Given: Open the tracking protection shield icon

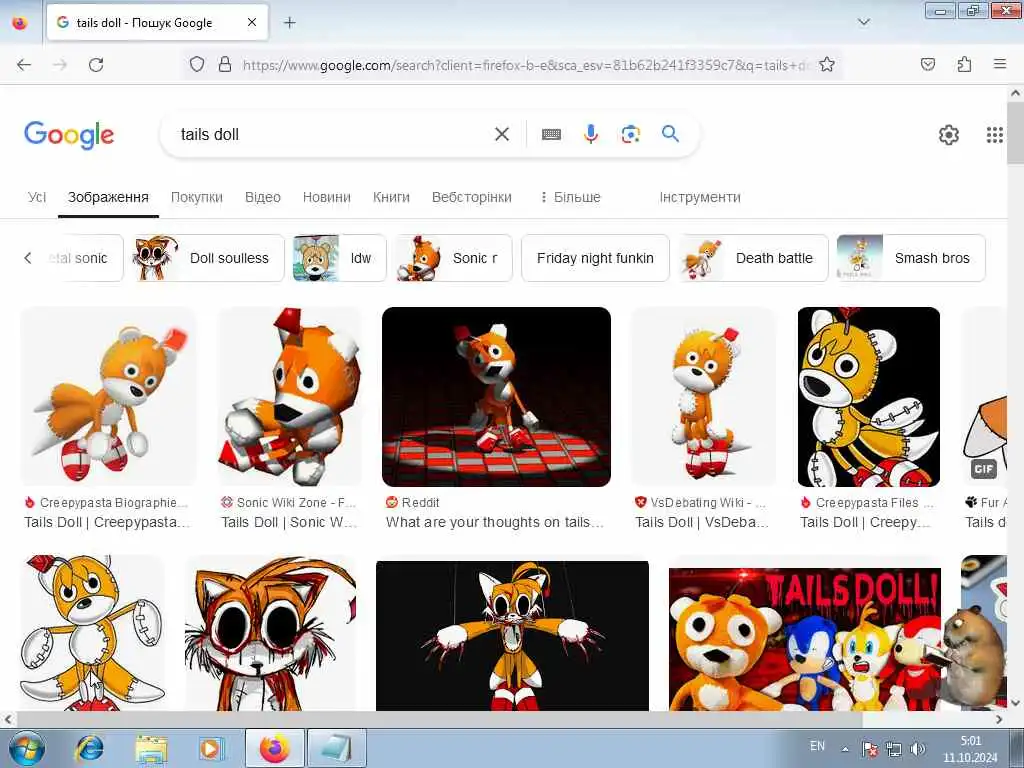Looking at the screenshot, I should click(x=197, y=64).
